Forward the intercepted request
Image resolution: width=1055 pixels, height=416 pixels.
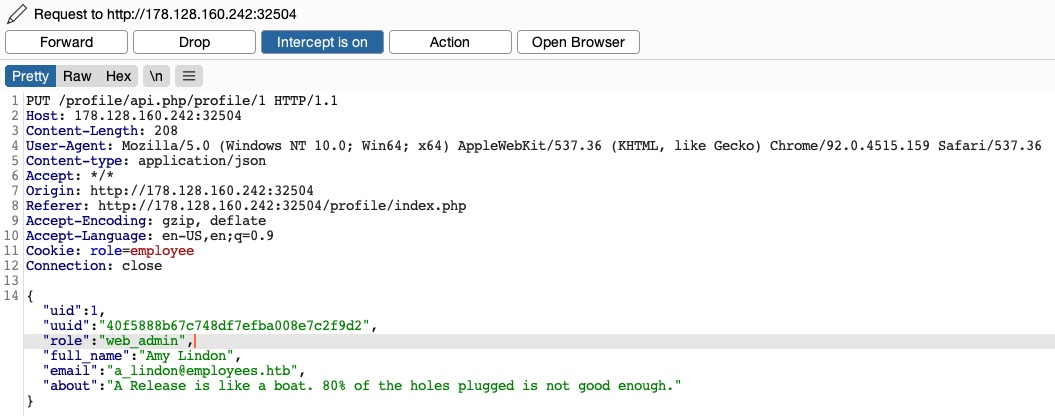coord(66,42)
